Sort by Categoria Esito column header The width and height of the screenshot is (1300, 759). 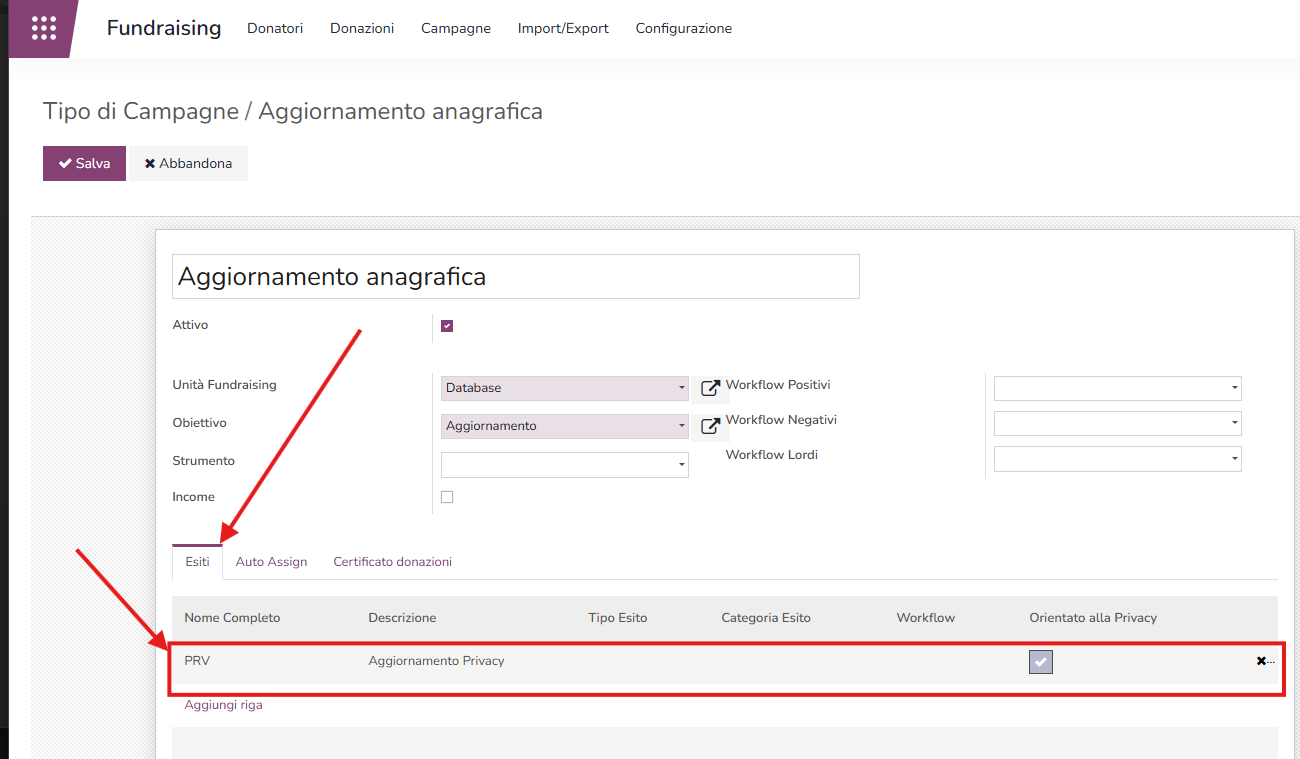tap(766, 618)
